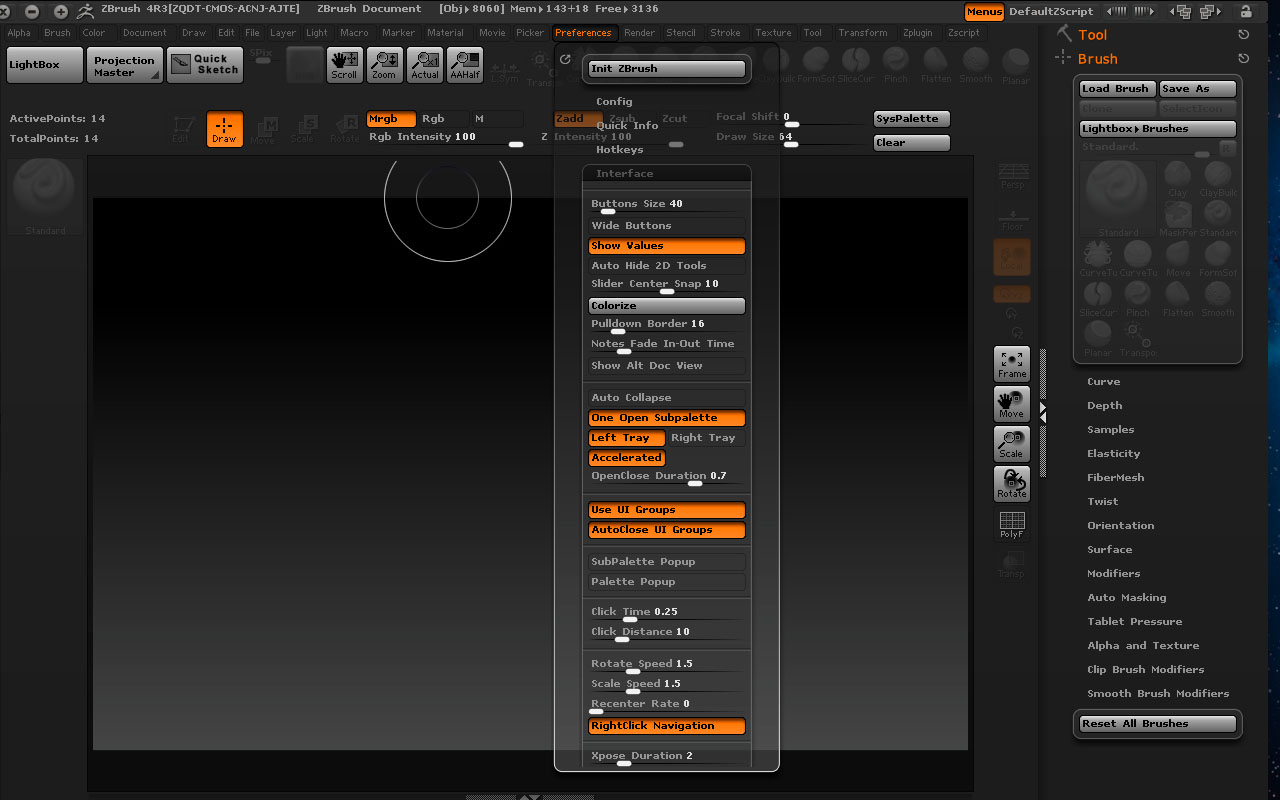Select the Planar brush in top shelf
Image resolution: width=1280 pixels, height=800 pixels.
tap(1015, 66)
